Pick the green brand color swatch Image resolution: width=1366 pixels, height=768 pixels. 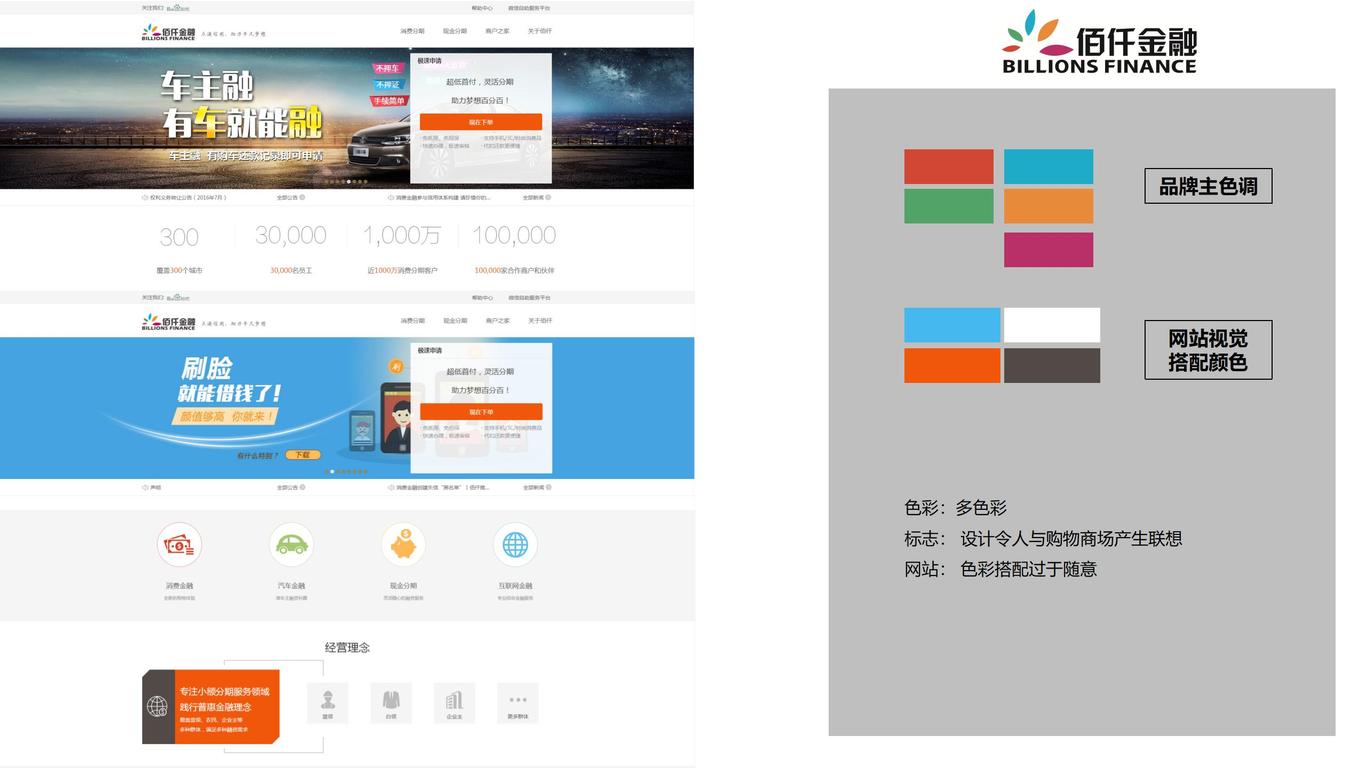pos(949,206)
